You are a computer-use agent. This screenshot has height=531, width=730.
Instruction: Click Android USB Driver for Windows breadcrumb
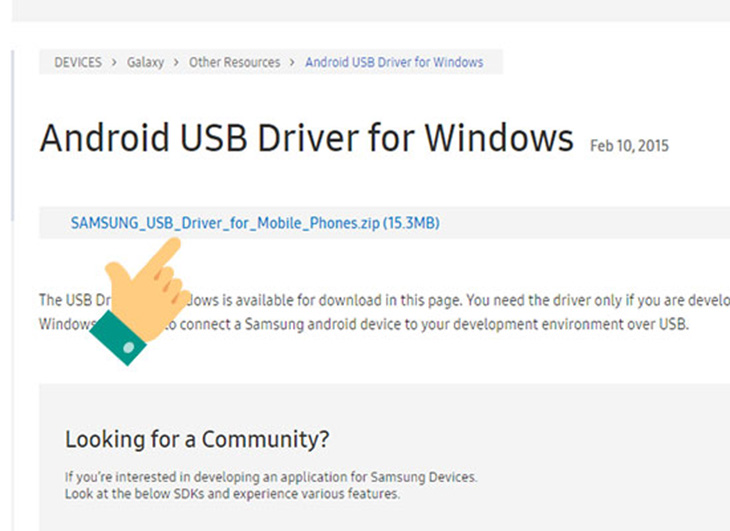click(x=394, y=62)
